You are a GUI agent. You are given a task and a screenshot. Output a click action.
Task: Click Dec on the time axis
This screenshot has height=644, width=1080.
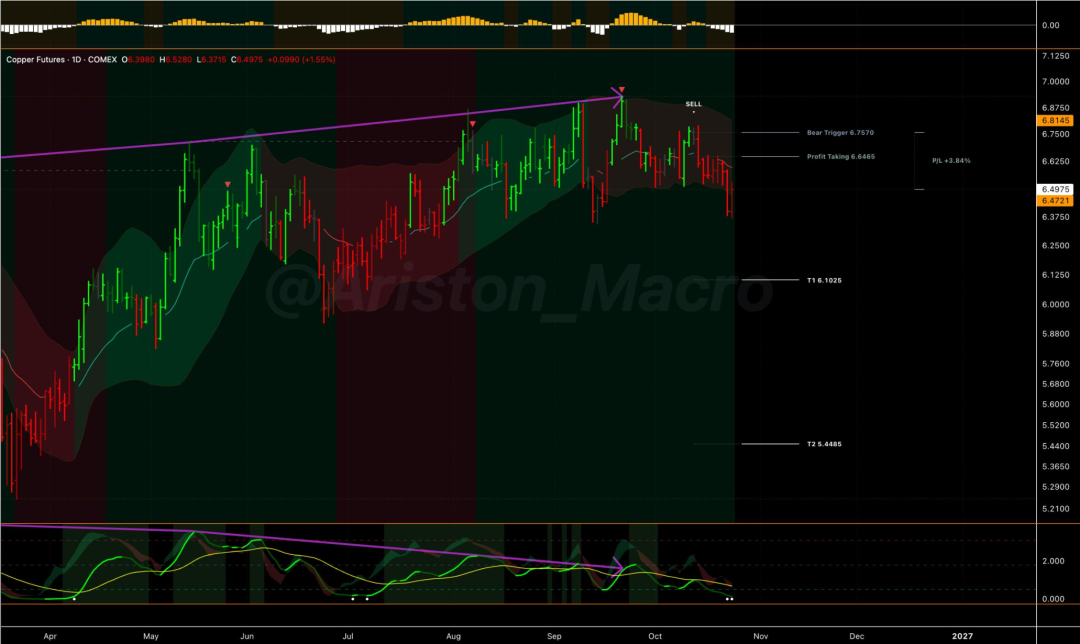coord(857,636)
